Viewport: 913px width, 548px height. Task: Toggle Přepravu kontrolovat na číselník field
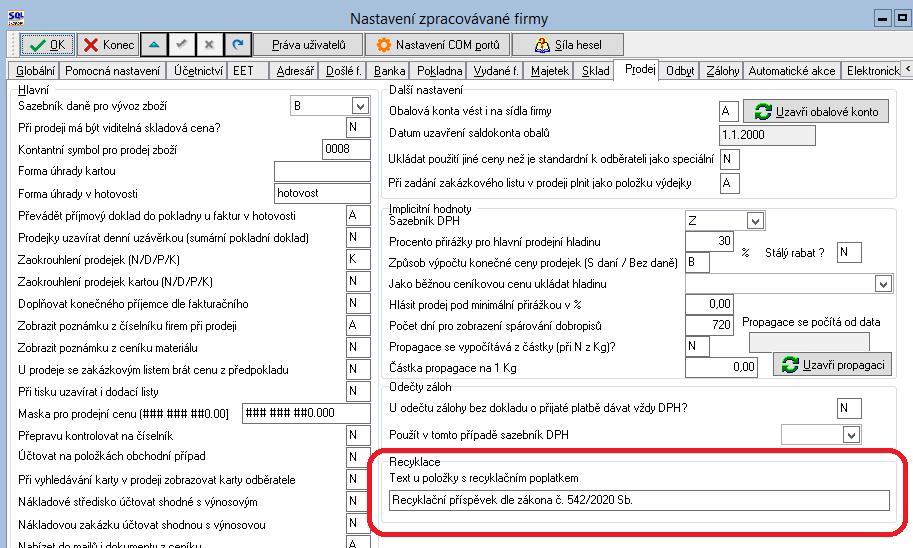point(358,435)
